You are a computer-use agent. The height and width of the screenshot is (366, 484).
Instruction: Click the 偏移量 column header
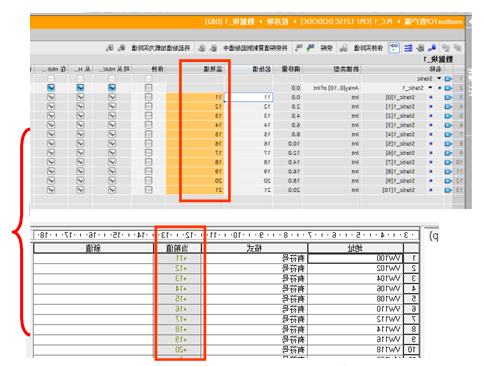coord(288,69)
